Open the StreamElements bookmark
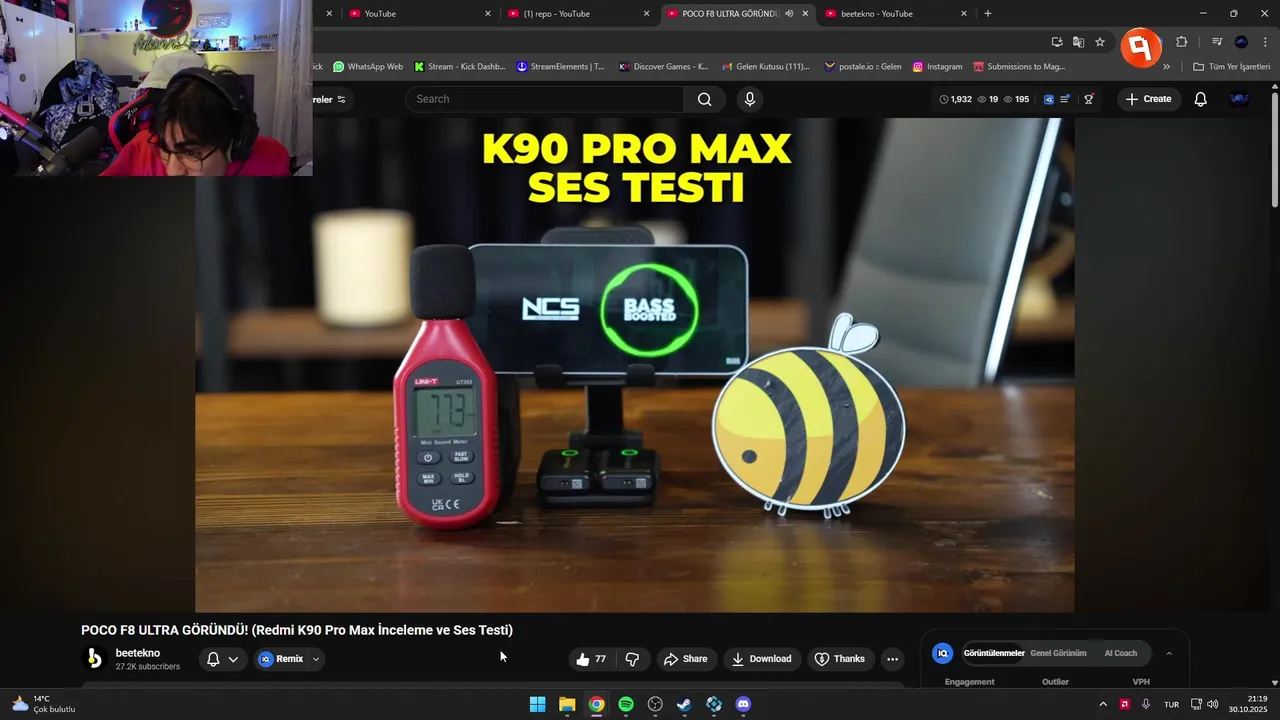The image size is (1280, 720). coord(560,67)
